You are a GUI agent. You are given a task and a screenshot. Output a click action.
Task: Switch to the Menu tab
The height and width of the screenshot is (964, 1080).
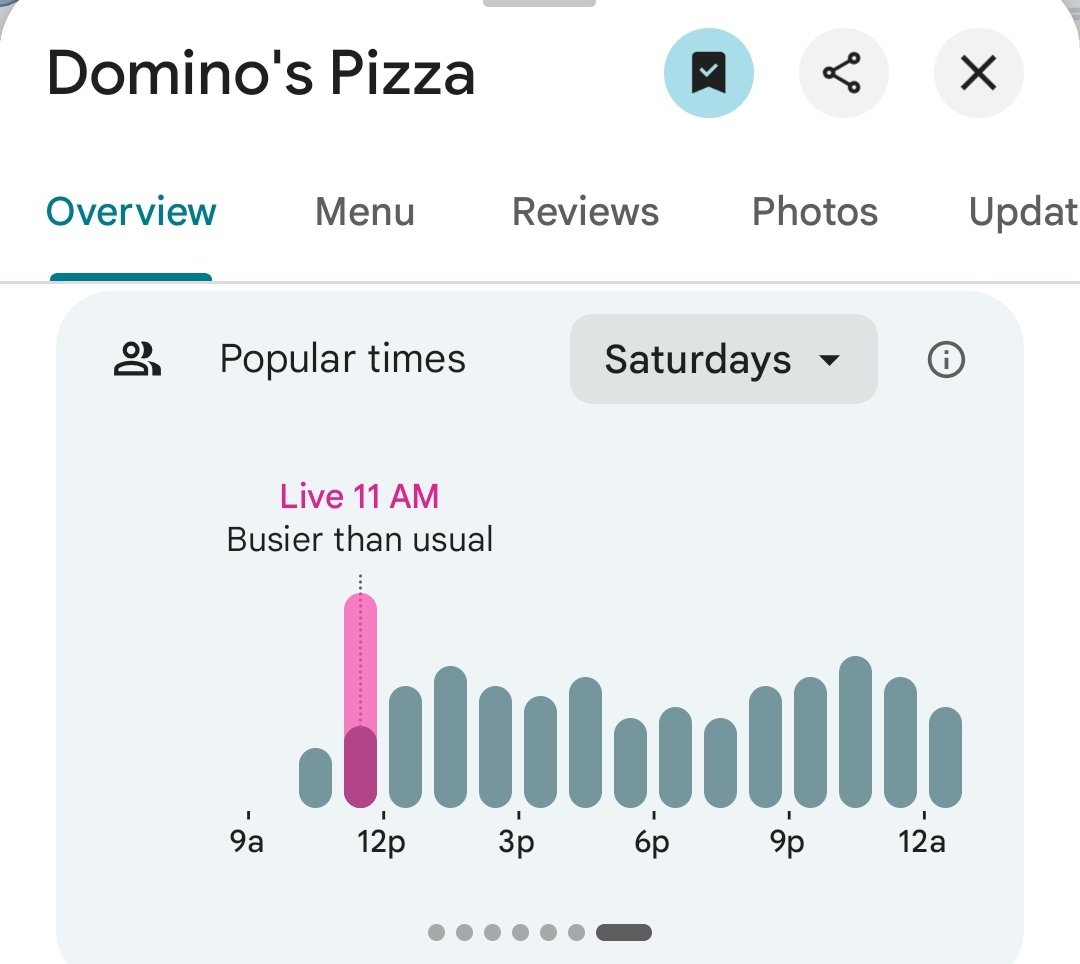[364, 212]
